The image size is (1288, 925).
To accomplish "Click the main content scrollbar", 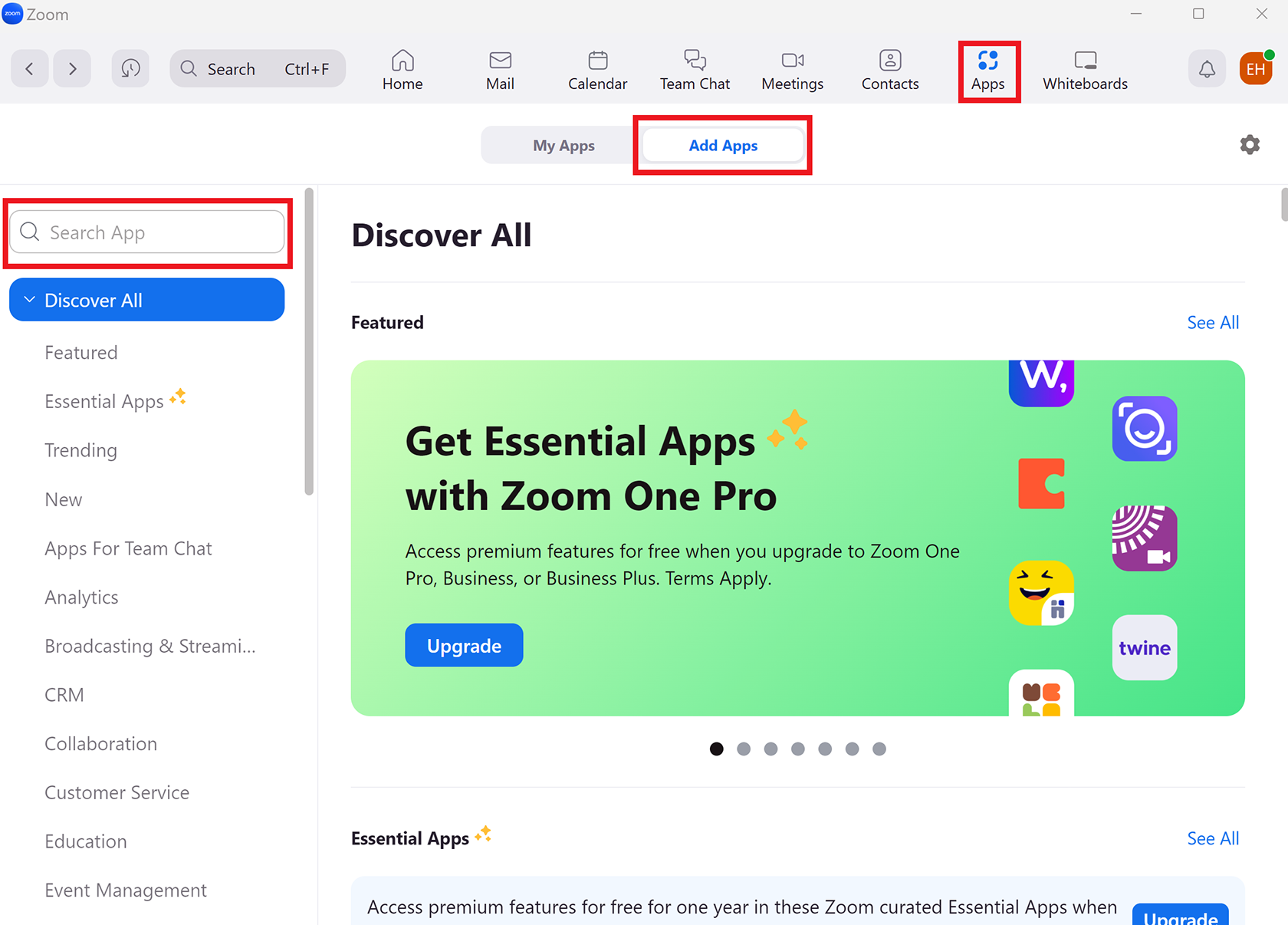I will [1284, 204].
